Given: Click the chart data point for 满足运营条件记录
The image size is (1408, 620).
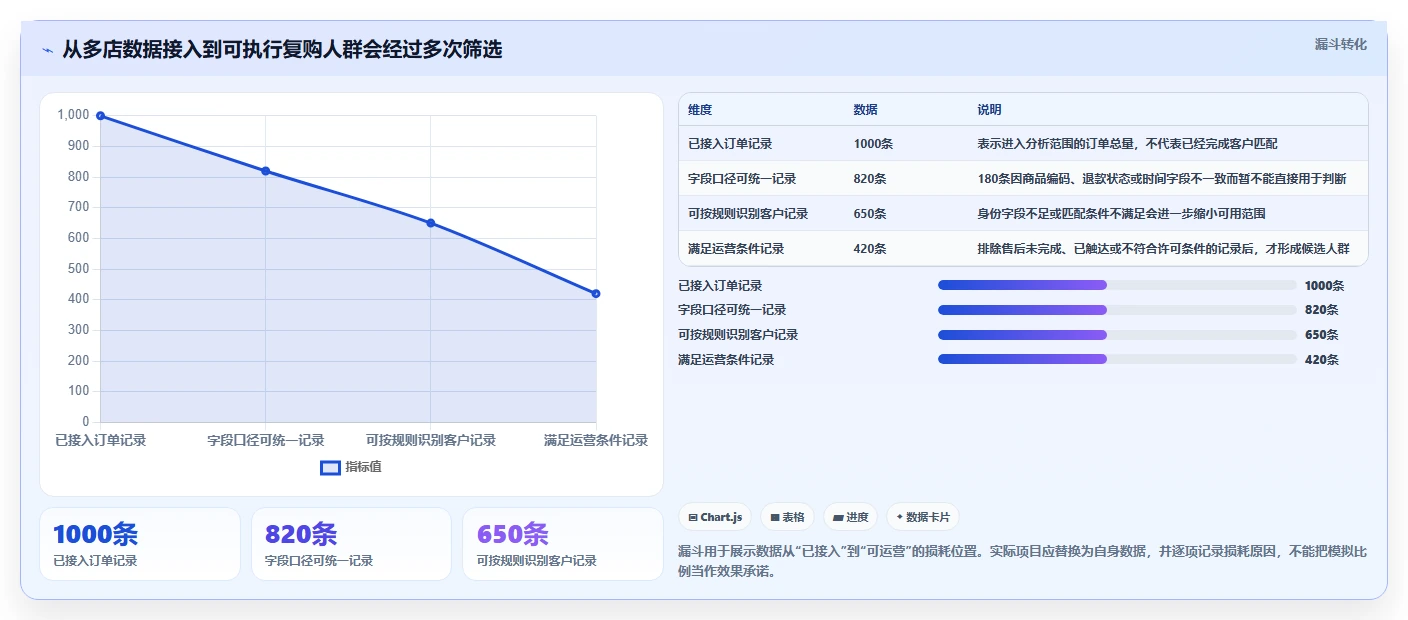Looking at the screenshot, I should (596, 293).
